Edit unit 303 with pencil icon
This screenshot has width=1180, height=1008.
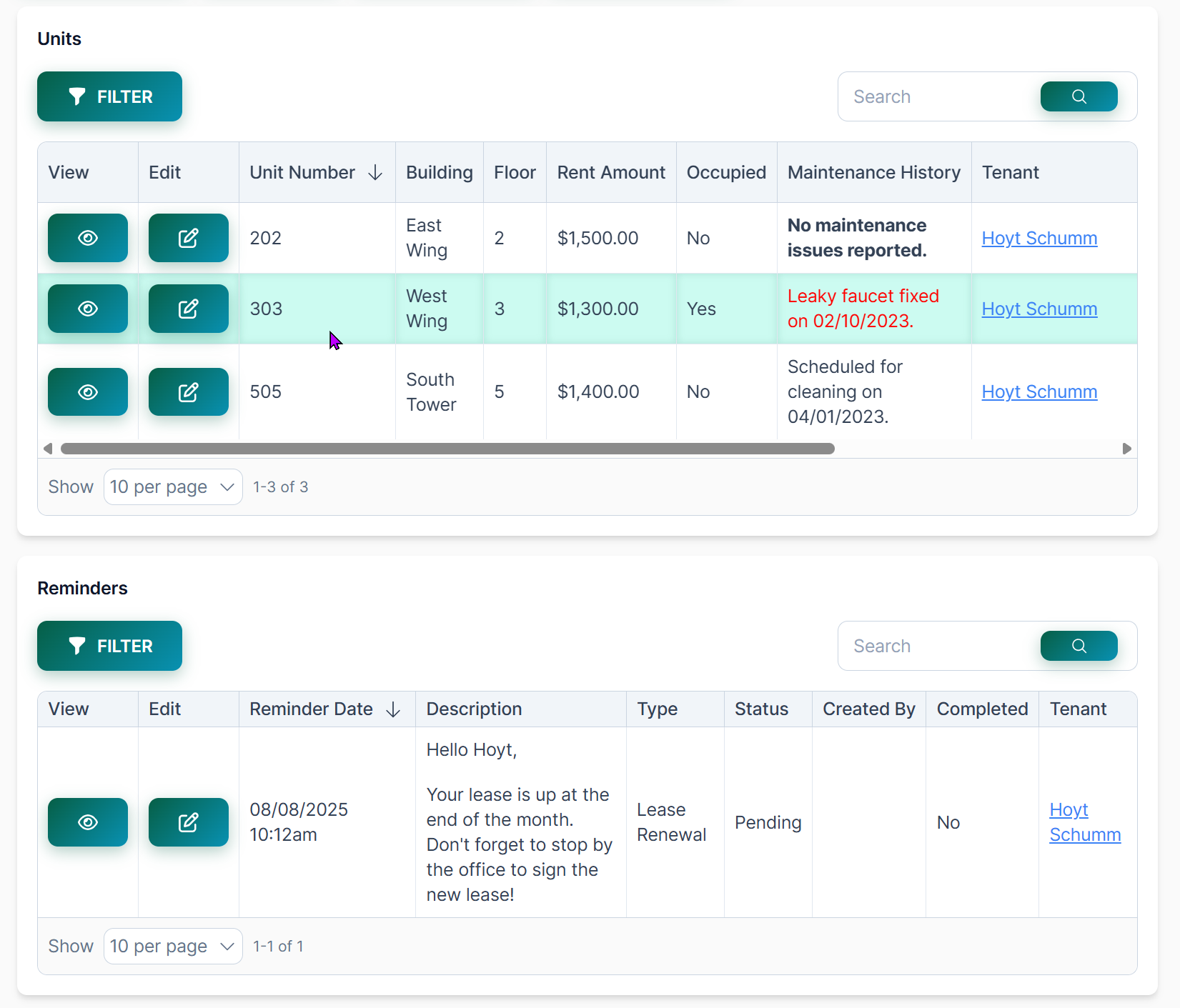(188, 309)
